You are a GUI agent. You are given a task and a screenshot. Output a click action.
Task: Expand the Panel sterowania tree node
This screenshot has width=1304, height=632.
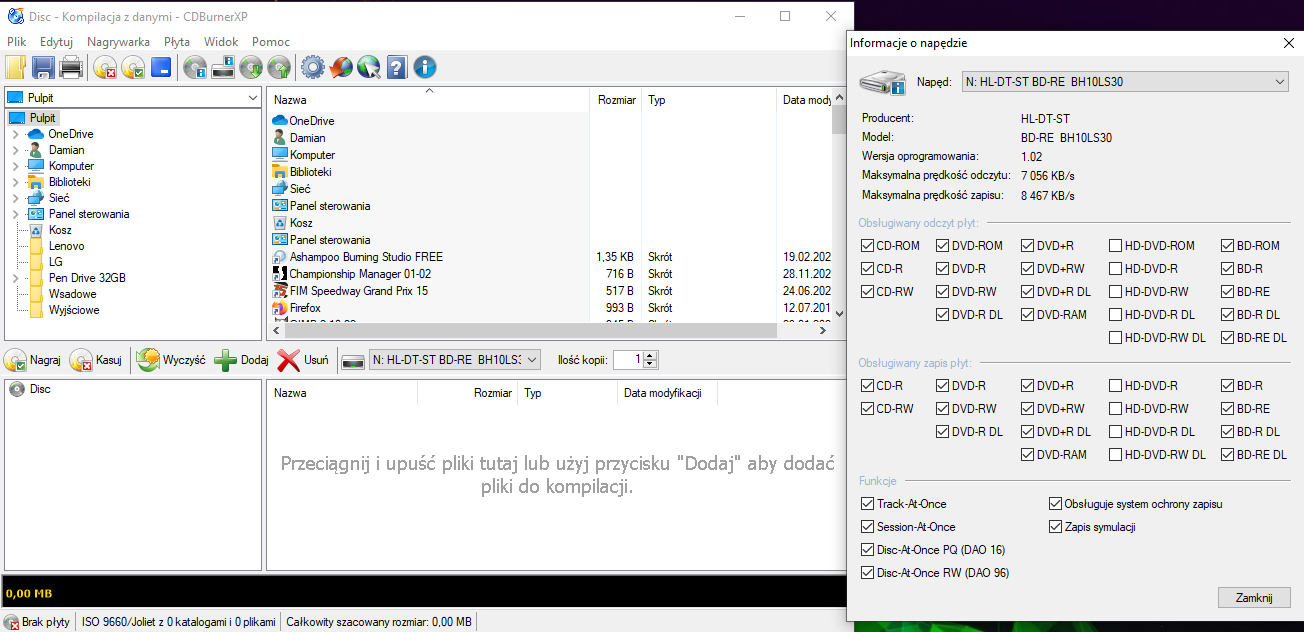click(15, 214)
